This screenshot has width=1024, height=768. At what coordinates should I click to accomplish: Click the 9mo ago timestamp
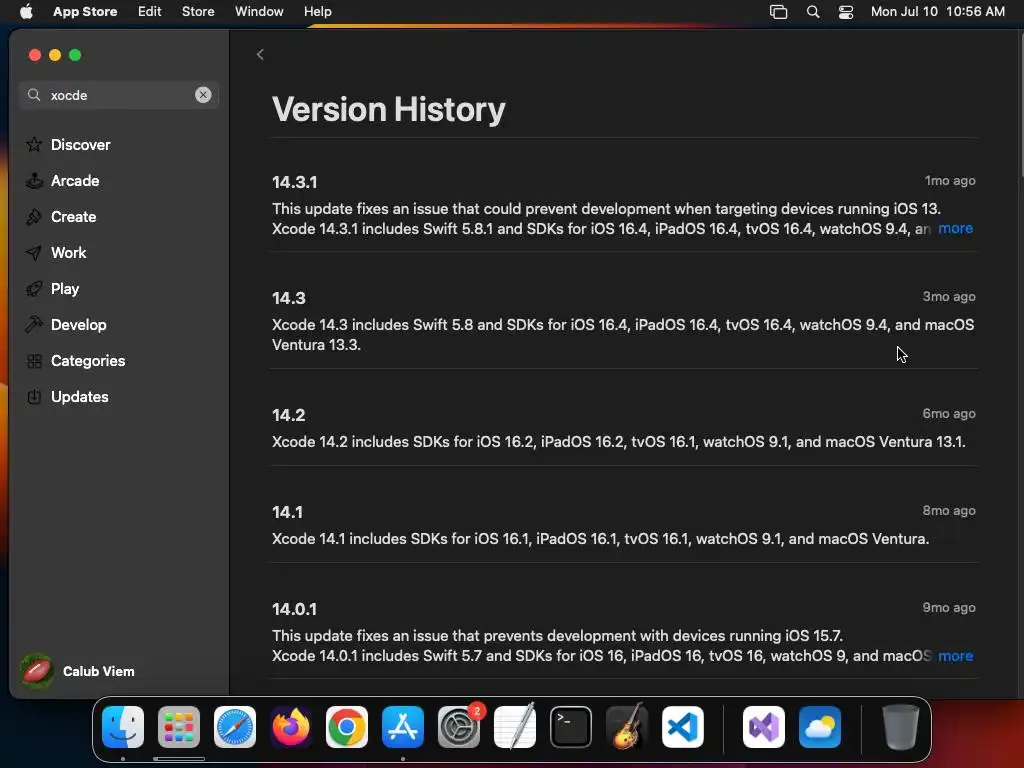949,607
